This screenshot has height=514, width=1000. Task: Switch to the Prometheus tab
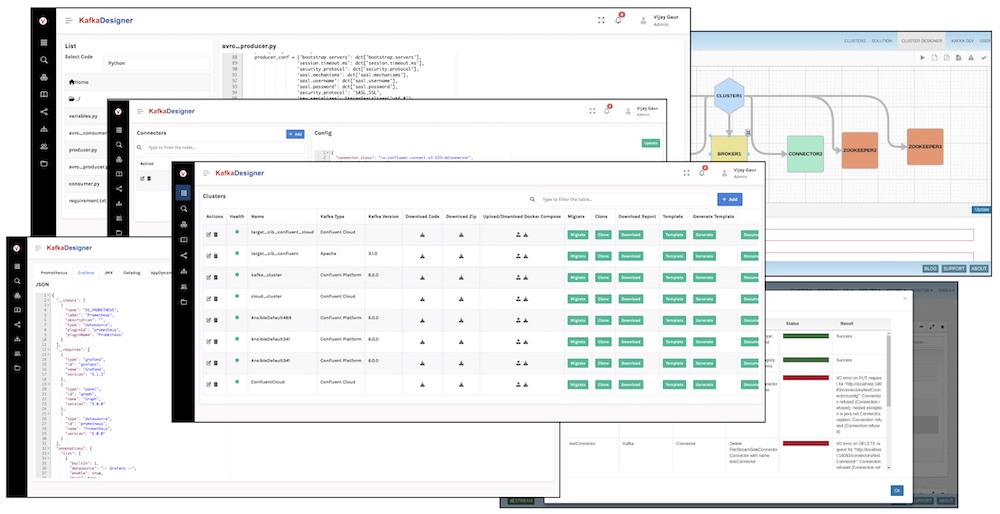[52, 272]
